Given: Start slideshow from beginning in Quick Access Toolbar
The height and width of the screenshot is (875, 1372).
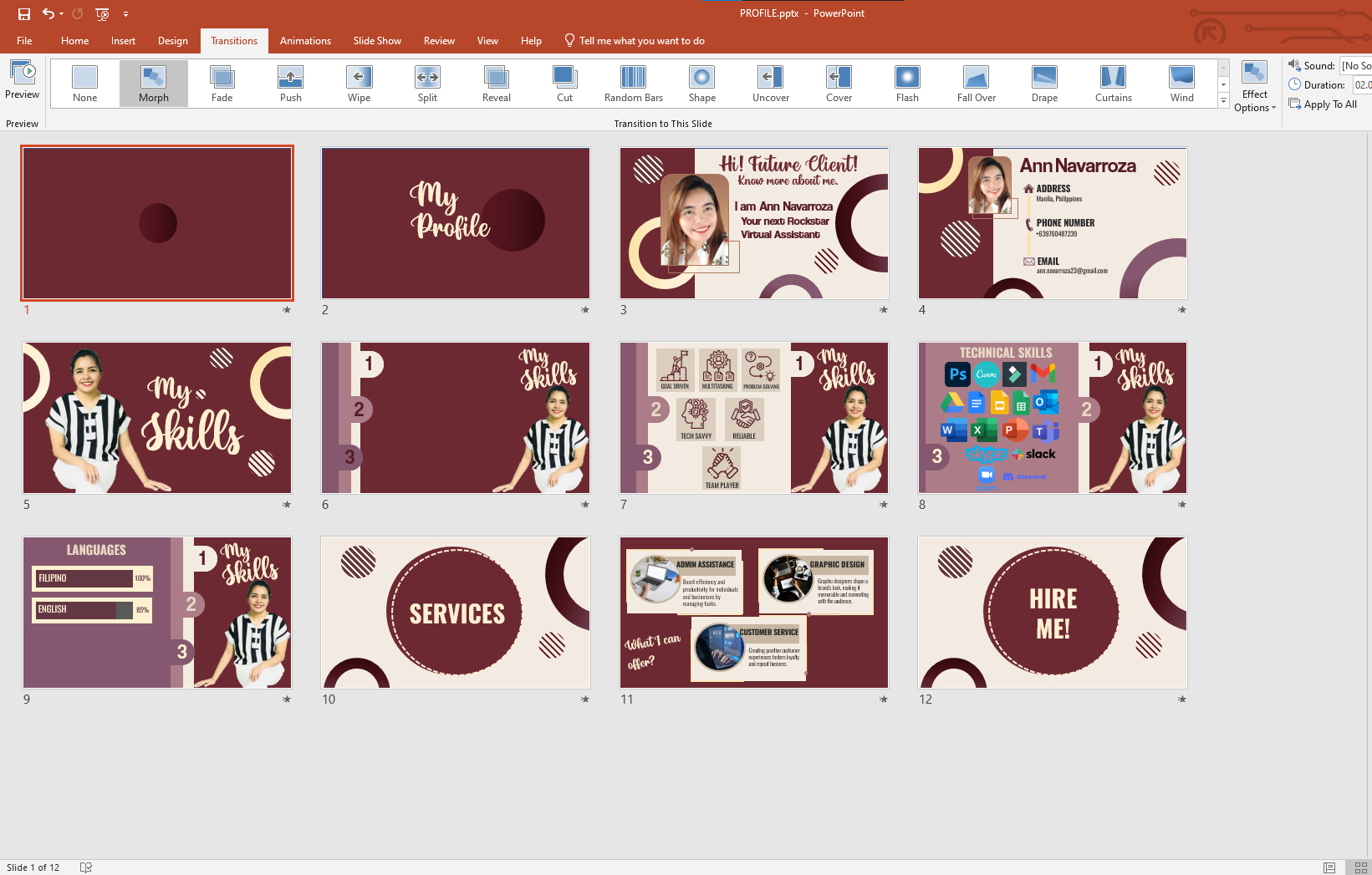Looking at the screenshot, I should (102, 13).
